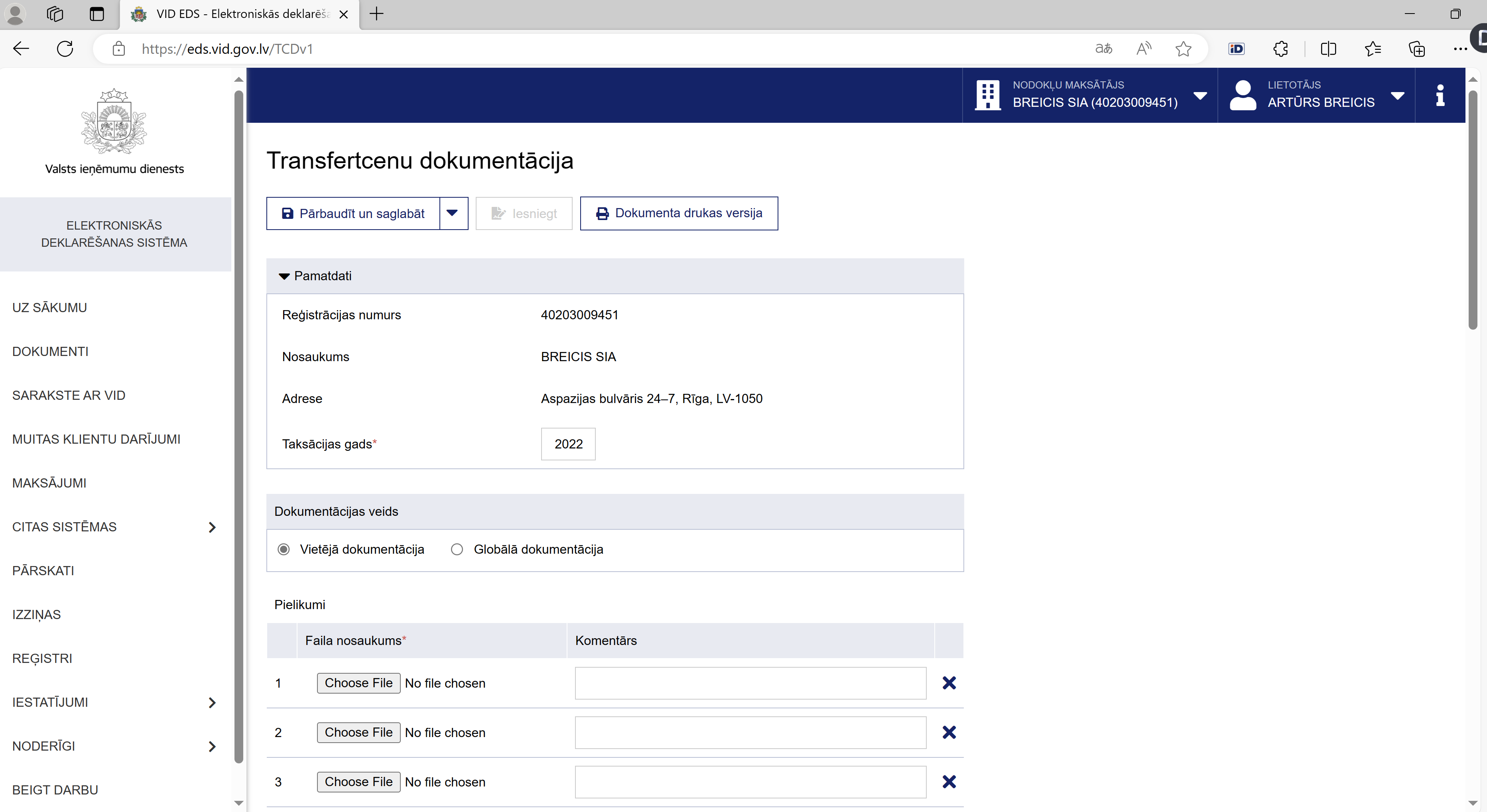Click the Taksācijas gads field
Screen dimensions: 1487x812
pyautogui.click(x=568, y=444)
